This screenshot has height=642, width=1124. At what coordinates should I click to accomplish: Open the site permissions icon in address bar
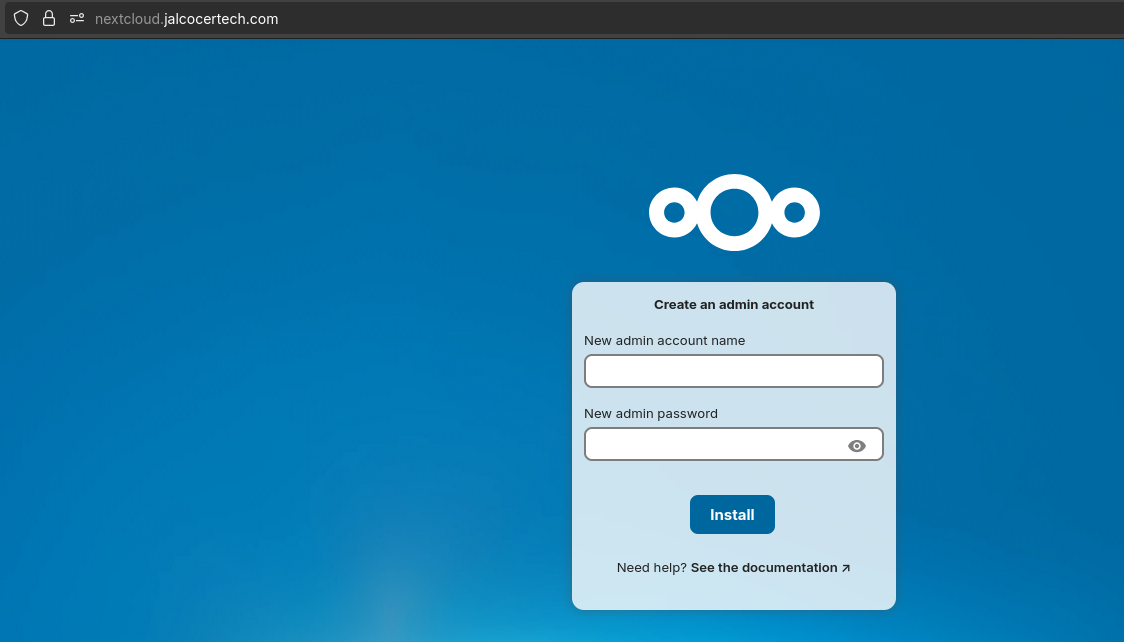(77, 19)
